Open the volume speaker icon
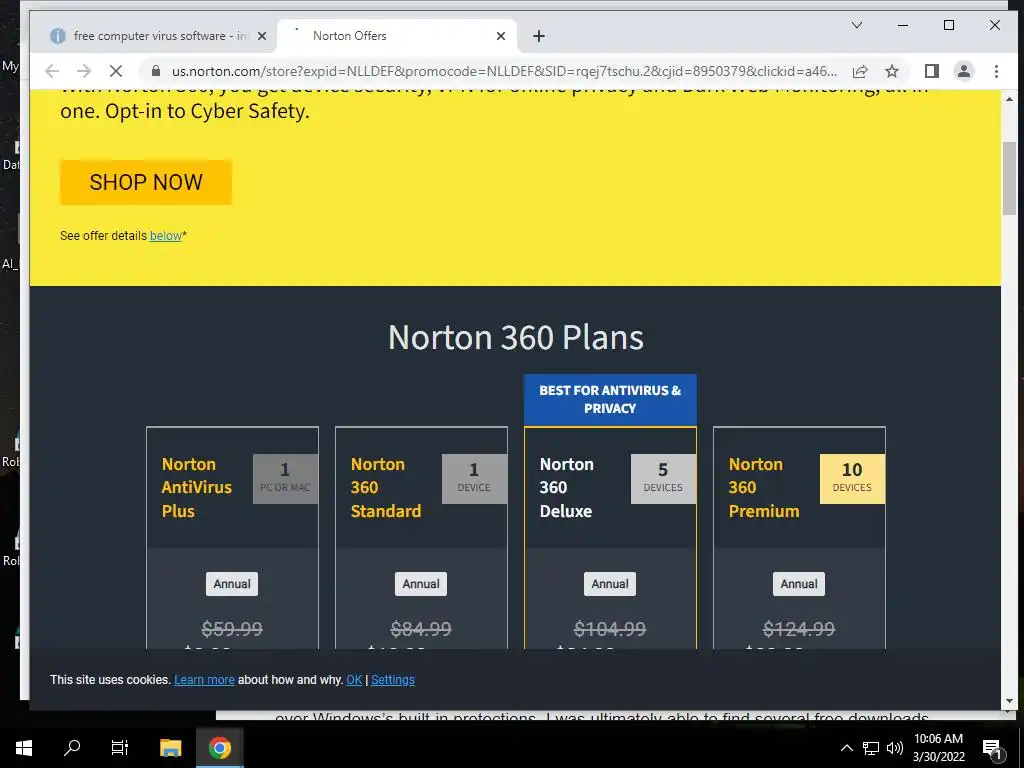This screenshot has height=768, width=1024. 894,748
